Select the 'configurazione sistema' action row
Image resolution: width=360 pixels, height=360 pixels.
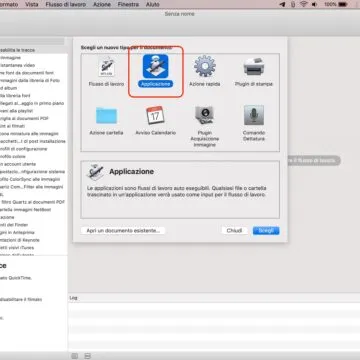[34, 172]
